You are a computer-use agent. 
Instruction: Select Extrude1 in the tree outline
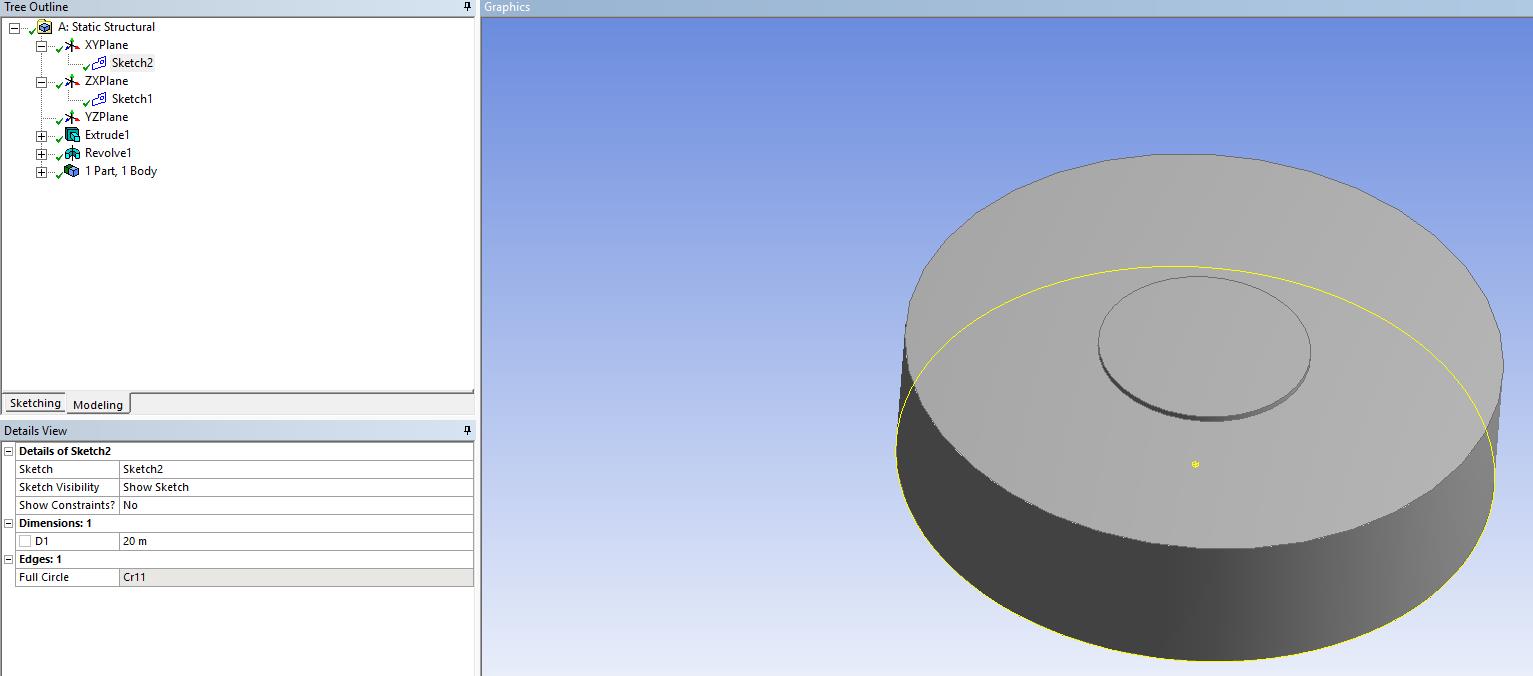pyautogui.click(x=107, y=135)
